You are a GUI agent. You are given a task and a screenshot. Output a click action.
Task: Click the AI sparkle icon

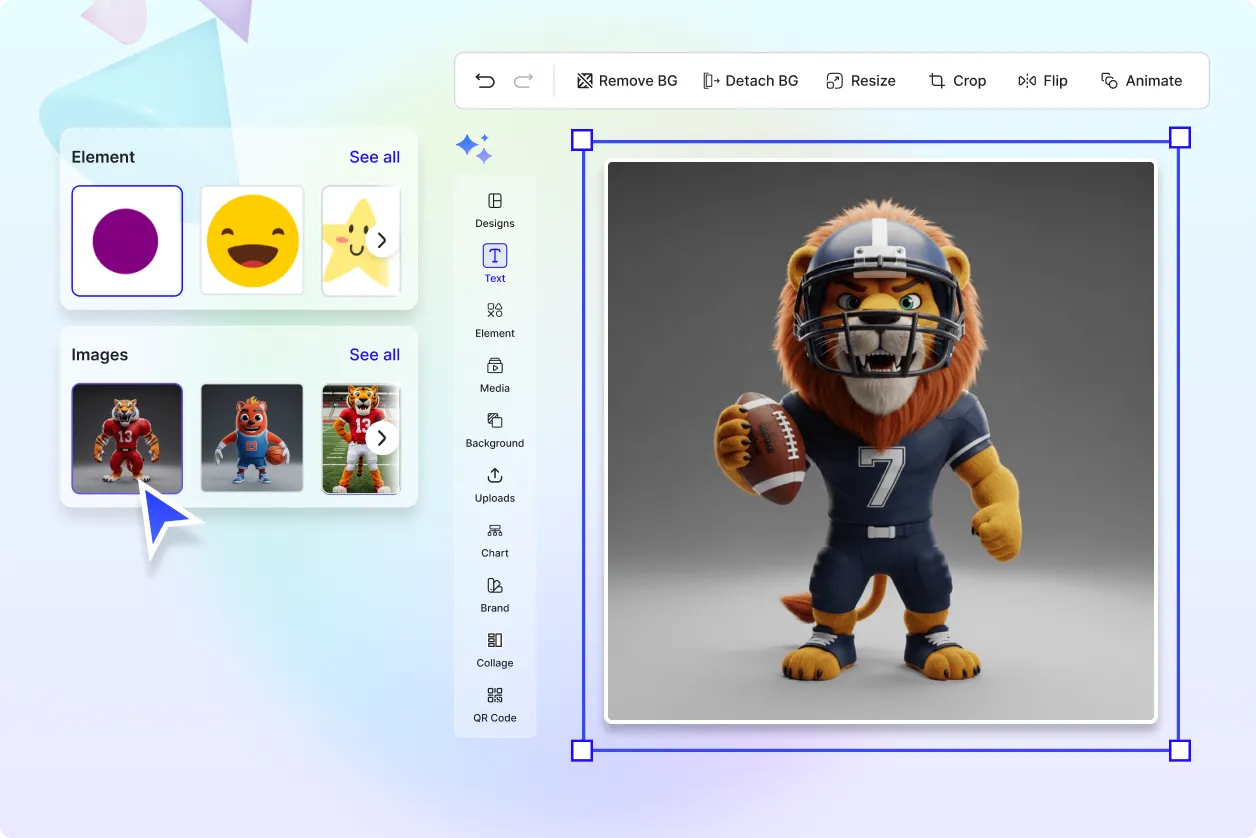(x=474, y=148)
